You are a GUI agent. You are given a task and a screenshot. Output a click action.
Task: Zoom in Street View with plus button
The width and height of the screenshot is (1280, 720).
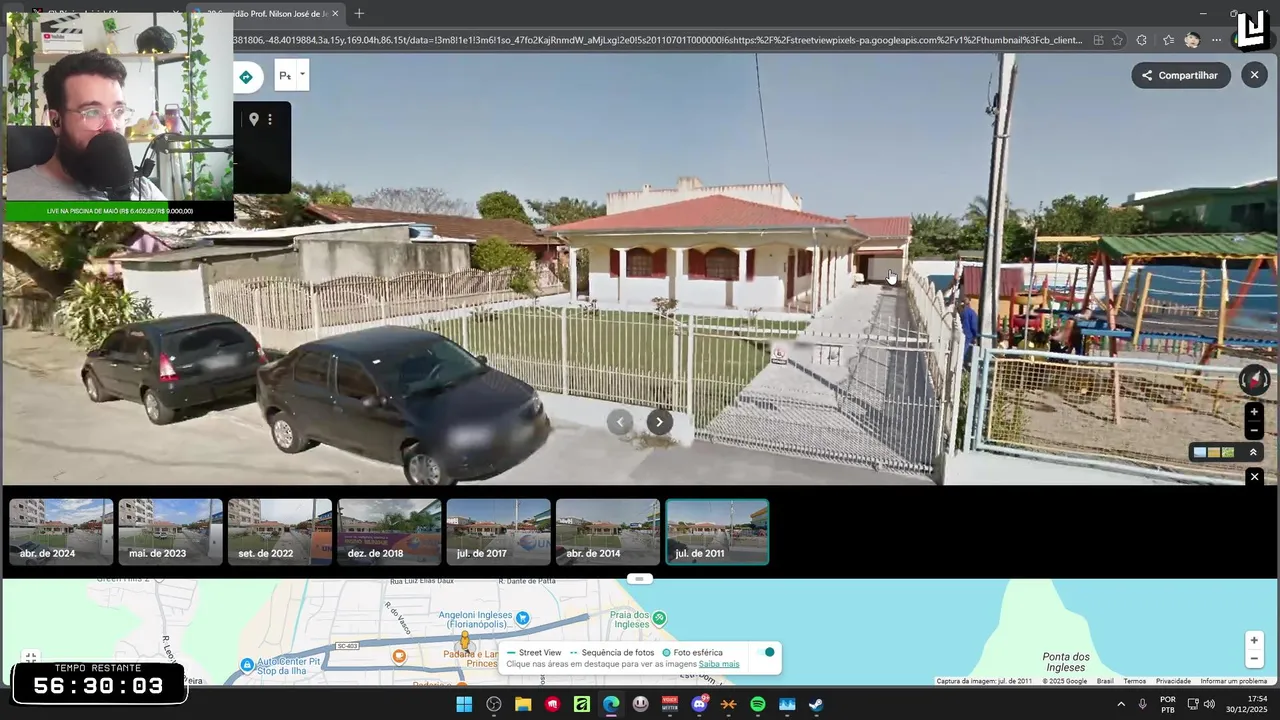click(1254, 412)
